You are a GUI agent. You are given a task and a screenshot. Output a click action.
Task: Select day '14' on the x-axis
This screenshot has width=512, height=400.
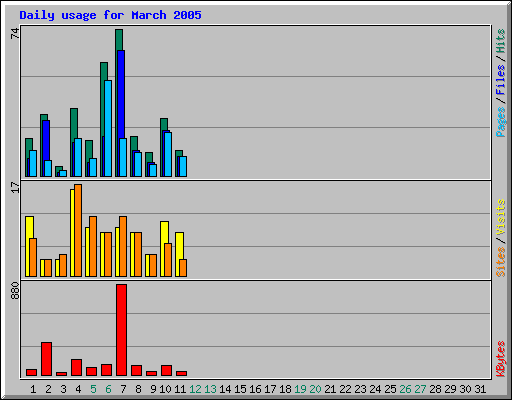[x=225, y=389]
